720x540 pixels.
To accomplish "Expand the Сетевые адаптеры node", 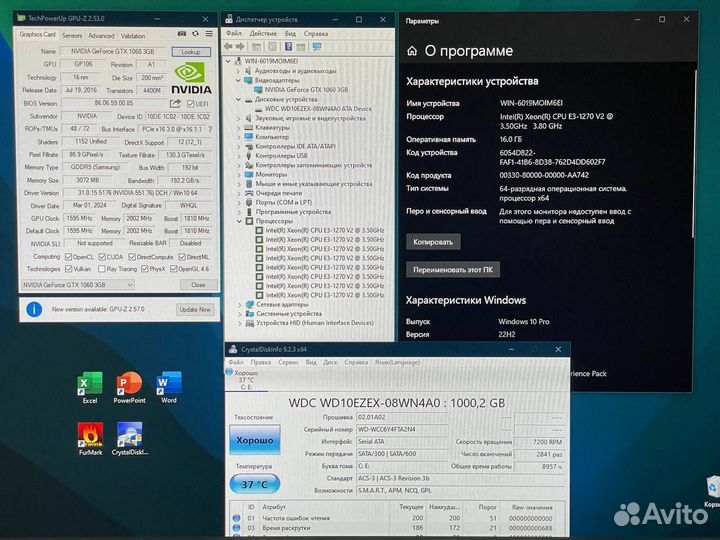I will pos(239,304).
